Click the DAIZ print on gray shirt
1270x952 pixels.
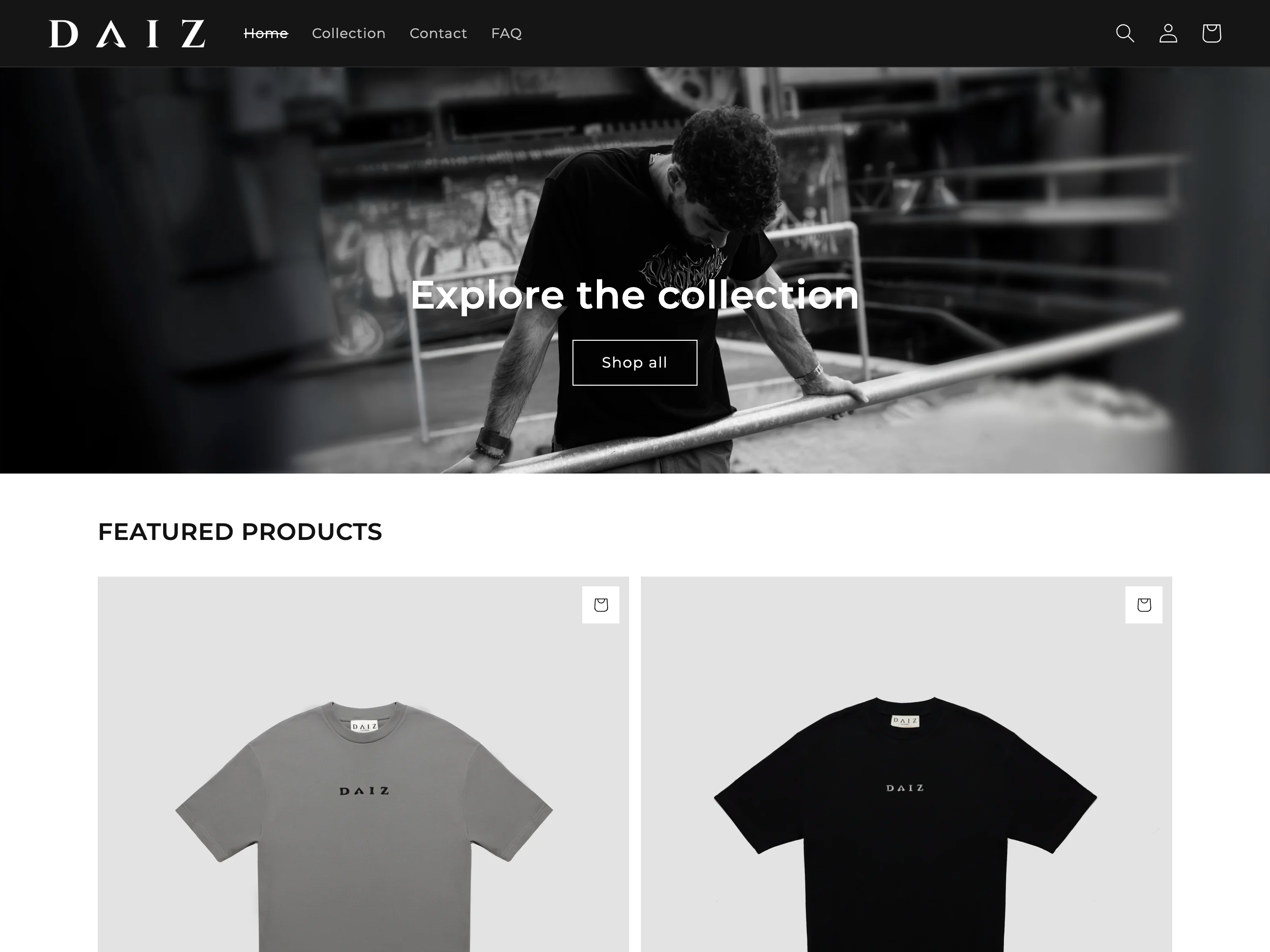[x=364, y=791]
